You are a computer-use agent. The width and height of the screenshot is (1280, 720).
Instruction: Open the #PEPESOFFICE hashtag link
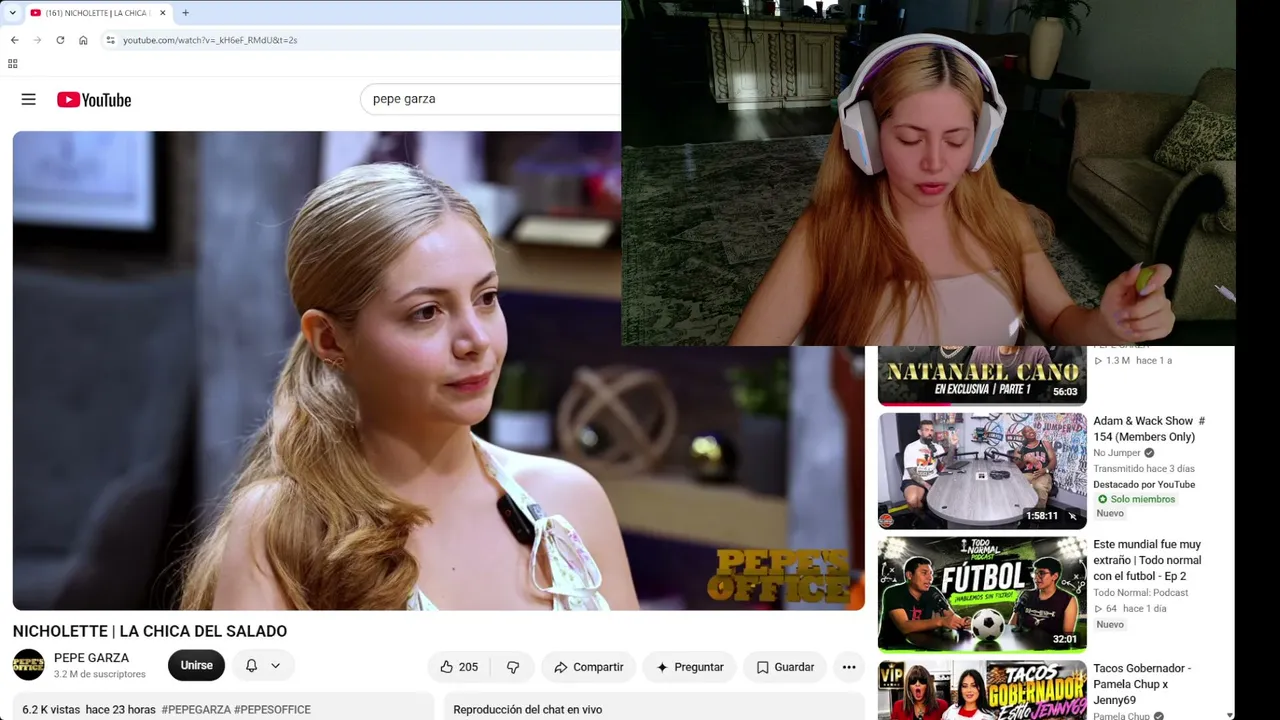pos(272,709)
